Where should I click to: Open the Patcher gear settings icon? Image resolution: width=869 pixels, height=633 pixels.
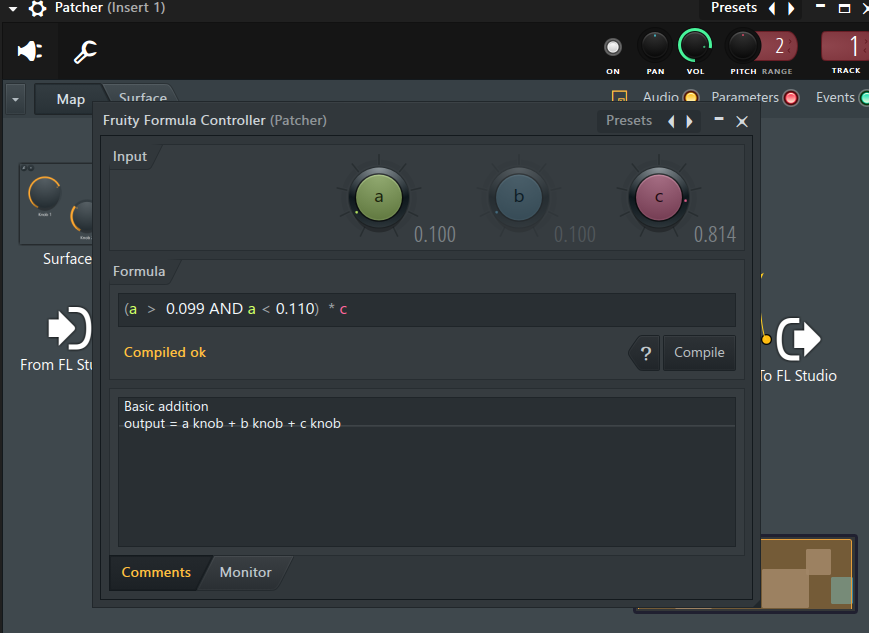pyautogui.click(x=37, y=8)
